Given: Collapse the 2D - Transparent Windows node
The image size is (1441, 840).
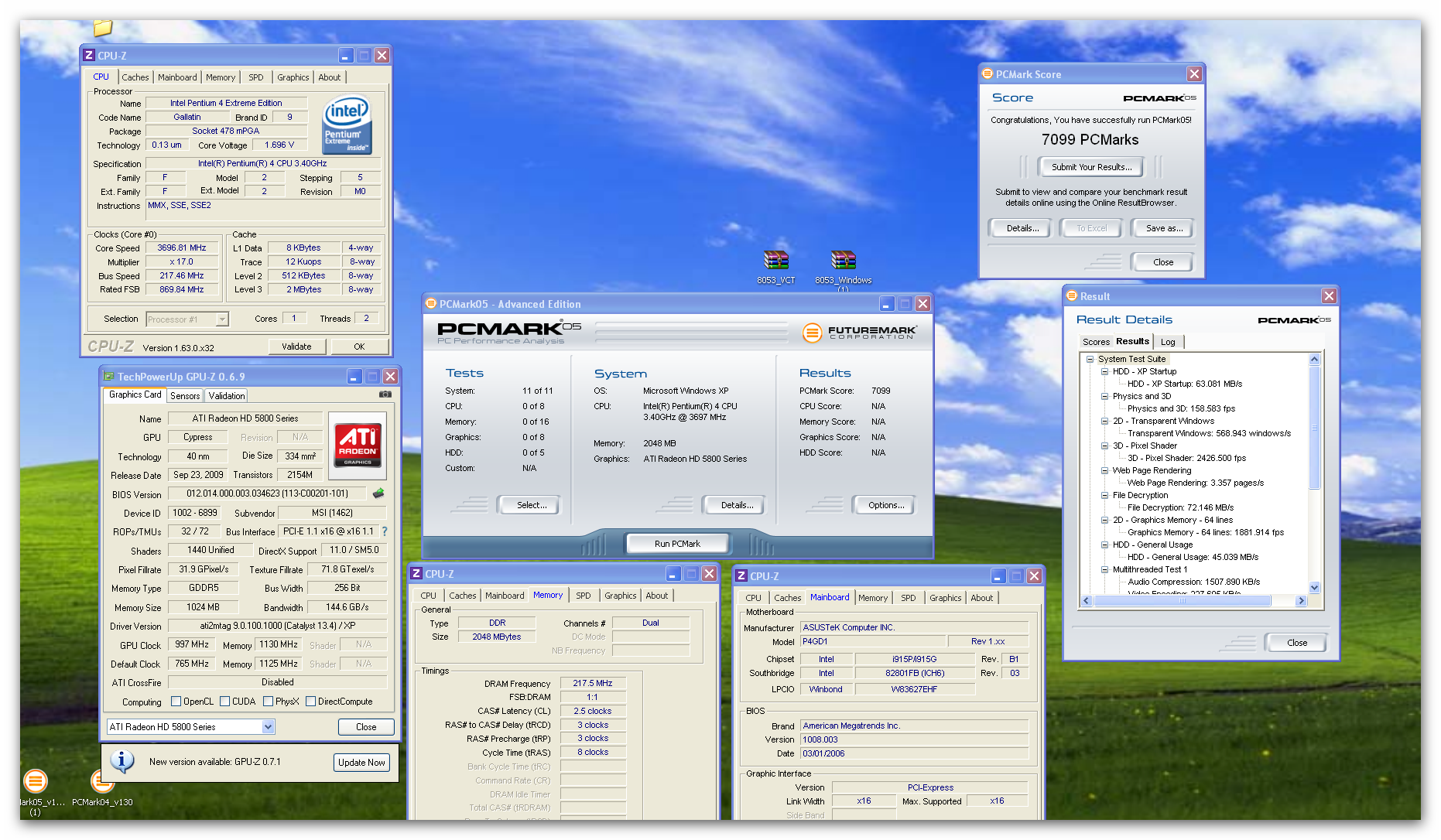Looking at the screenshot, I should 1104,421.
